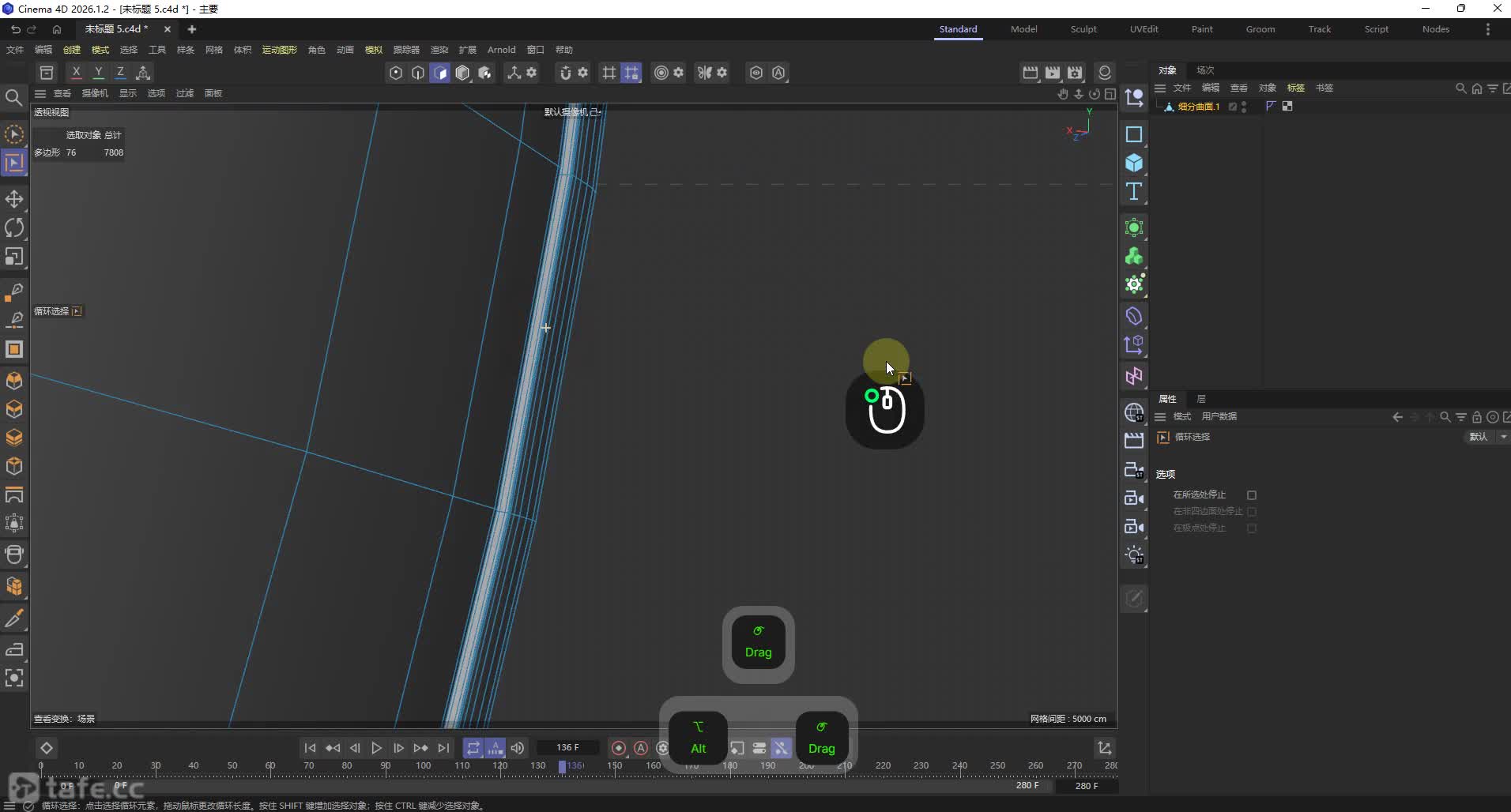Image resolution: width=1511 pixels, height=812 pixels.
Task: Switch to the Sculpt layout tab
Action: [x=1083, y=29]
